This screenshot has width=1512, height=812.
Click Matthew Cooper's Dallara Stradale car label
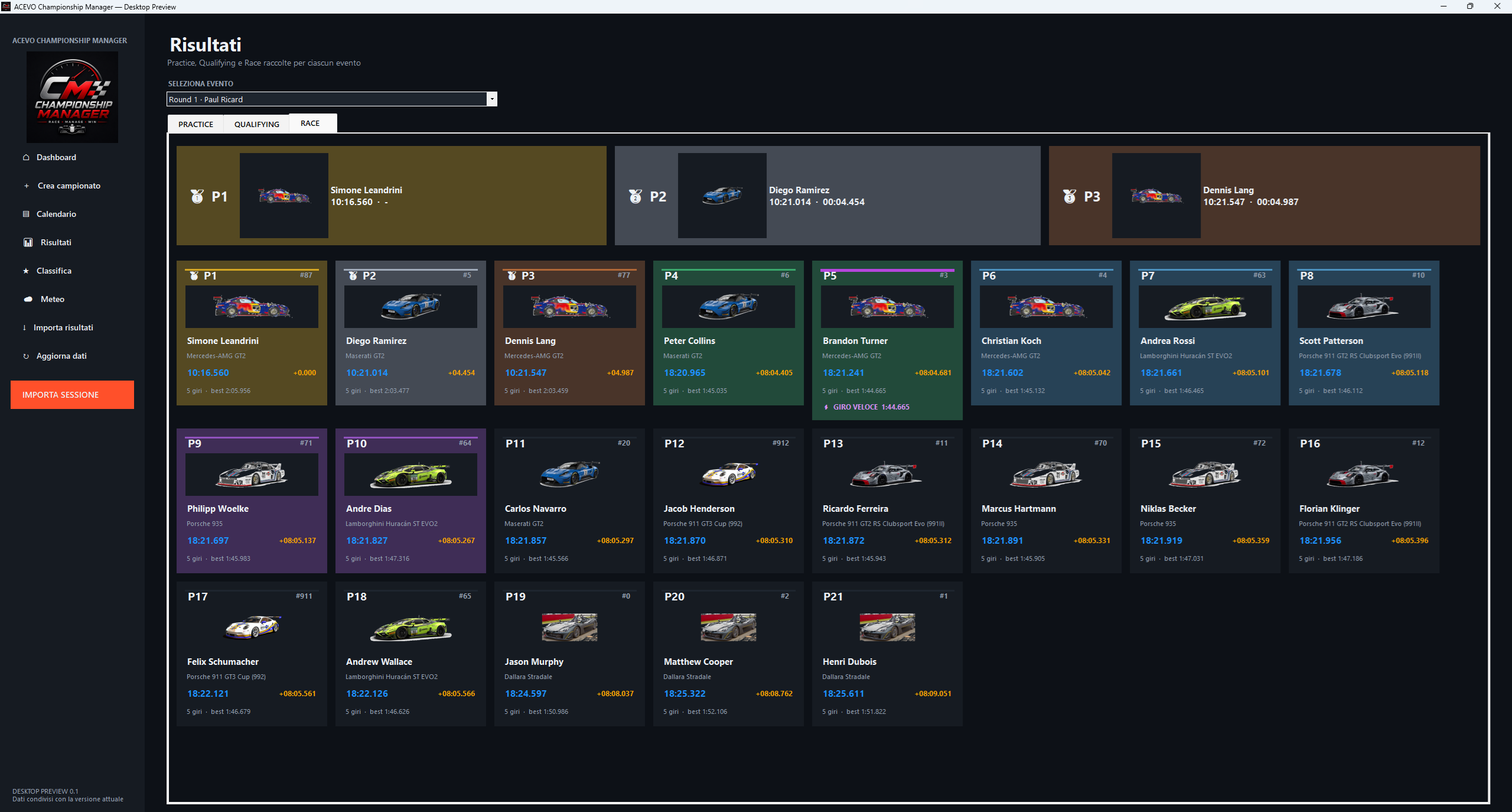[687, 677]
